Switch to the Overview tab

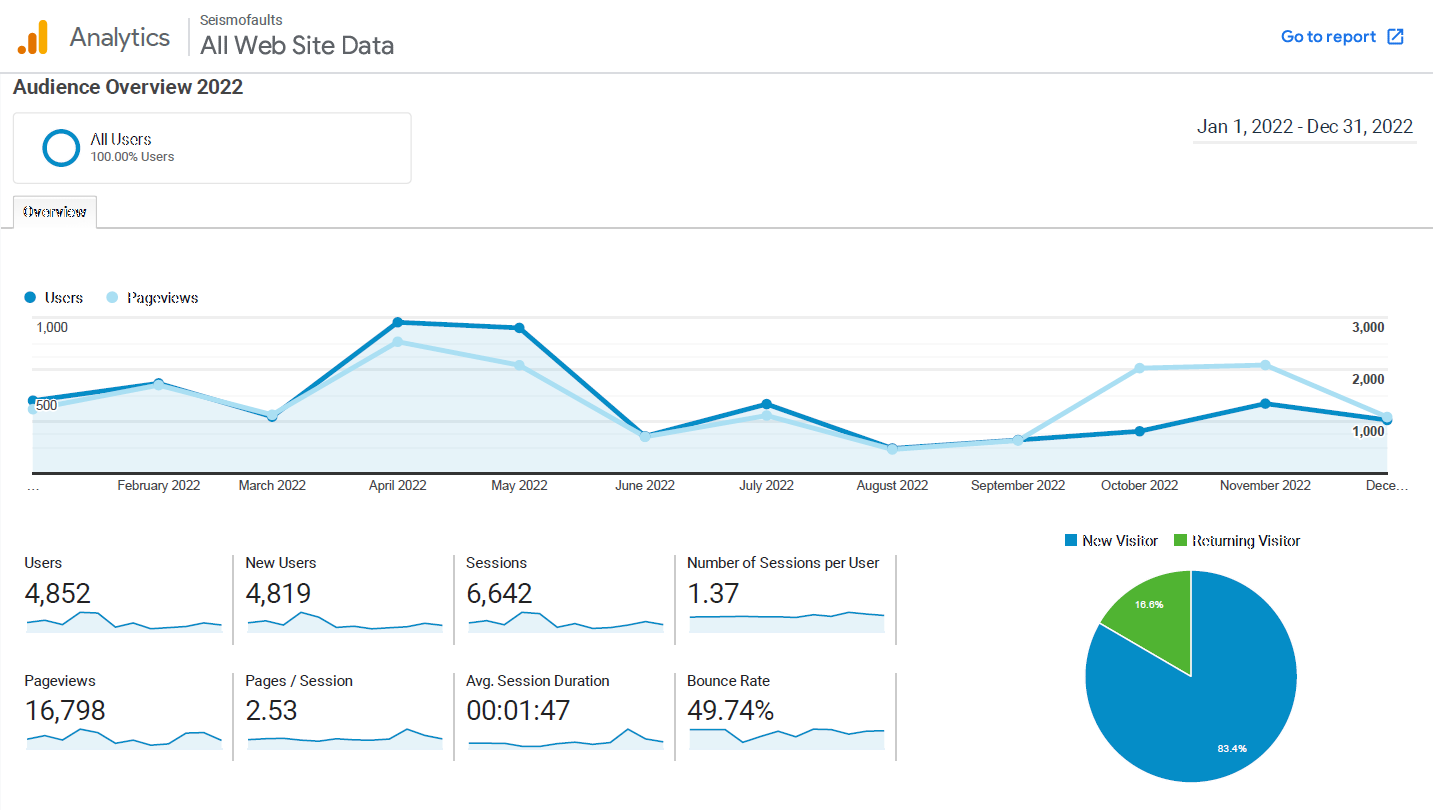pos(54,211)
